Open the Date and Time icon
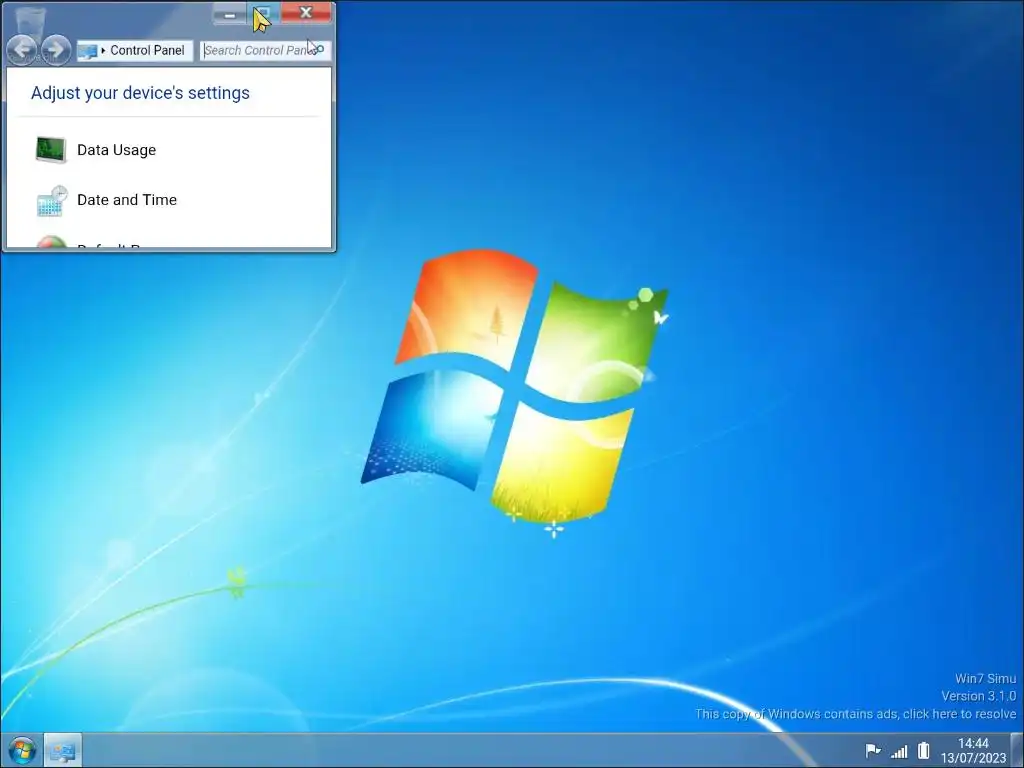This screenshot has width=1024, height=768. coord(52,200)
